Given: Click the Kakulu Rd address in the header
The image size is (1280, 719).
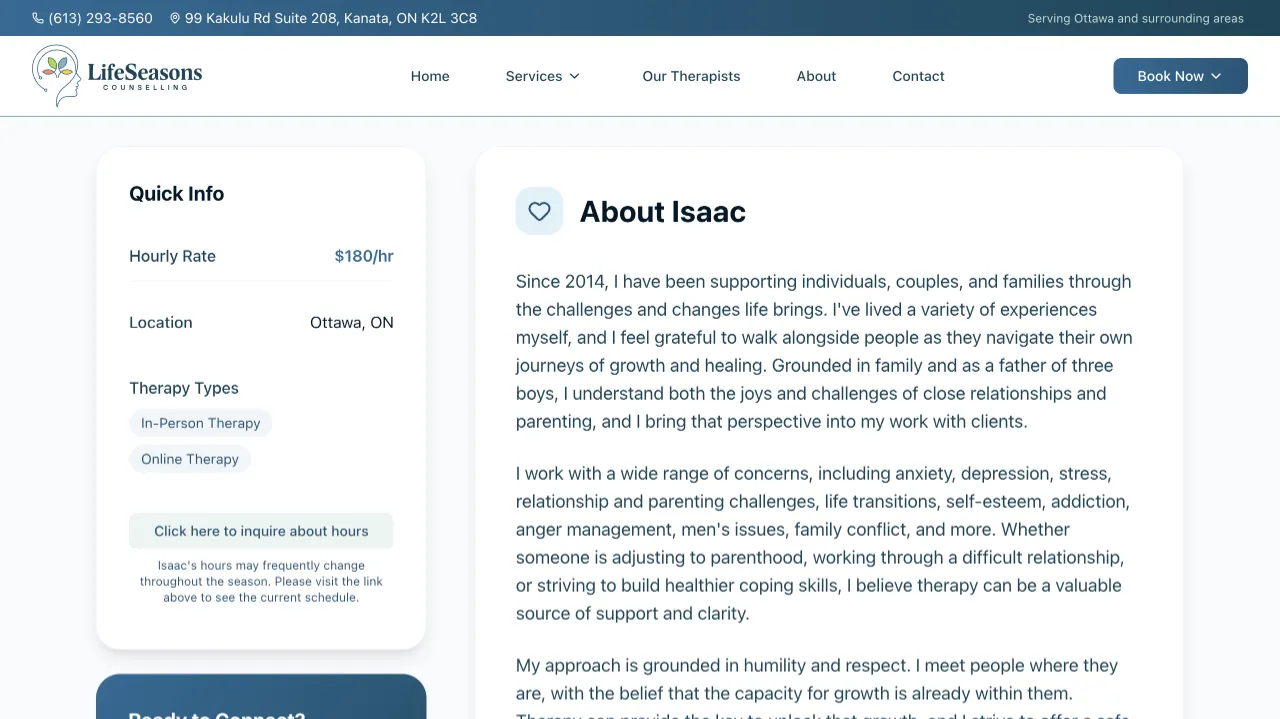Looking at the screenshot, I should [330, 18].
